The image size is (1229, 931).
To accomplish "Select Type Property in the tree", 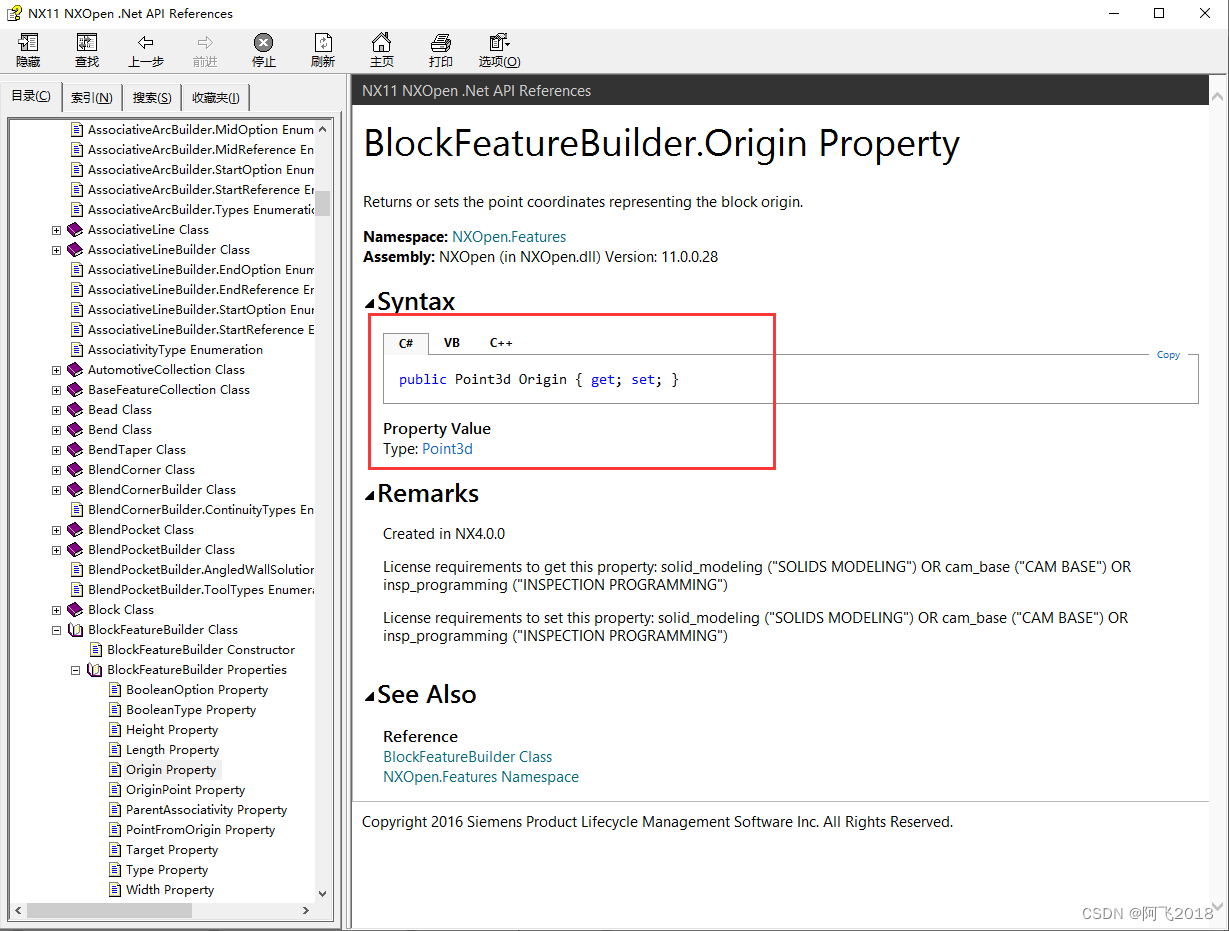I will tap(167, 870).
